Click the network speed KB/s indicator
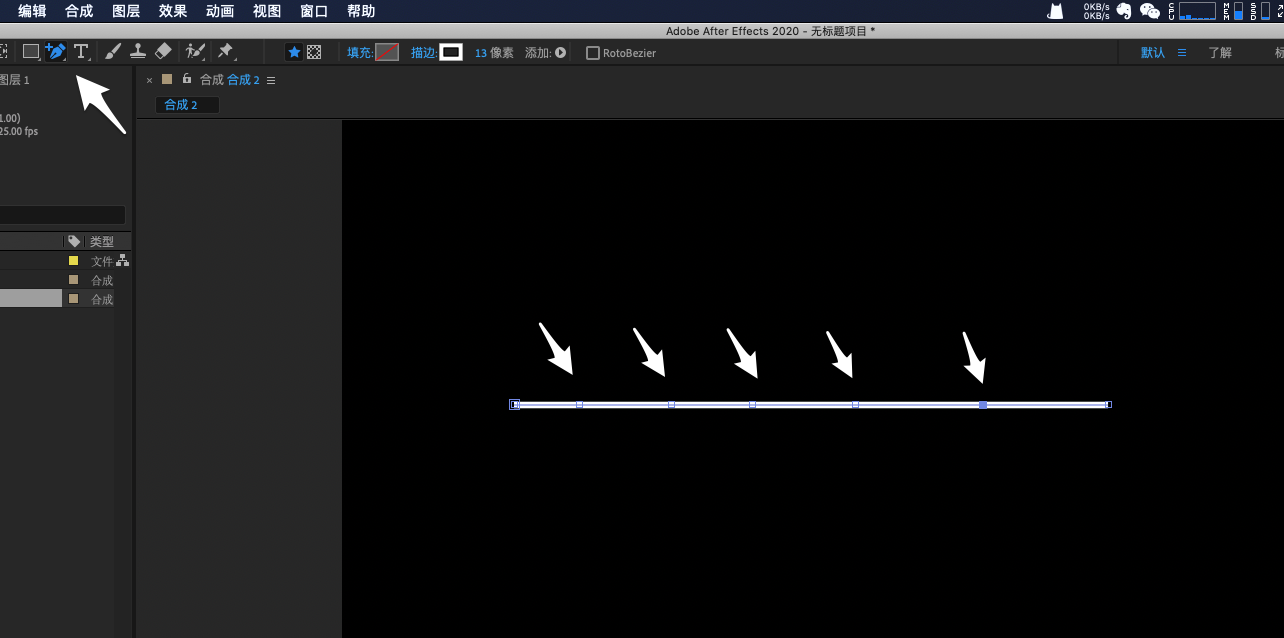The width and height of the screenshot is (1284, 638). click(1096, 11)
